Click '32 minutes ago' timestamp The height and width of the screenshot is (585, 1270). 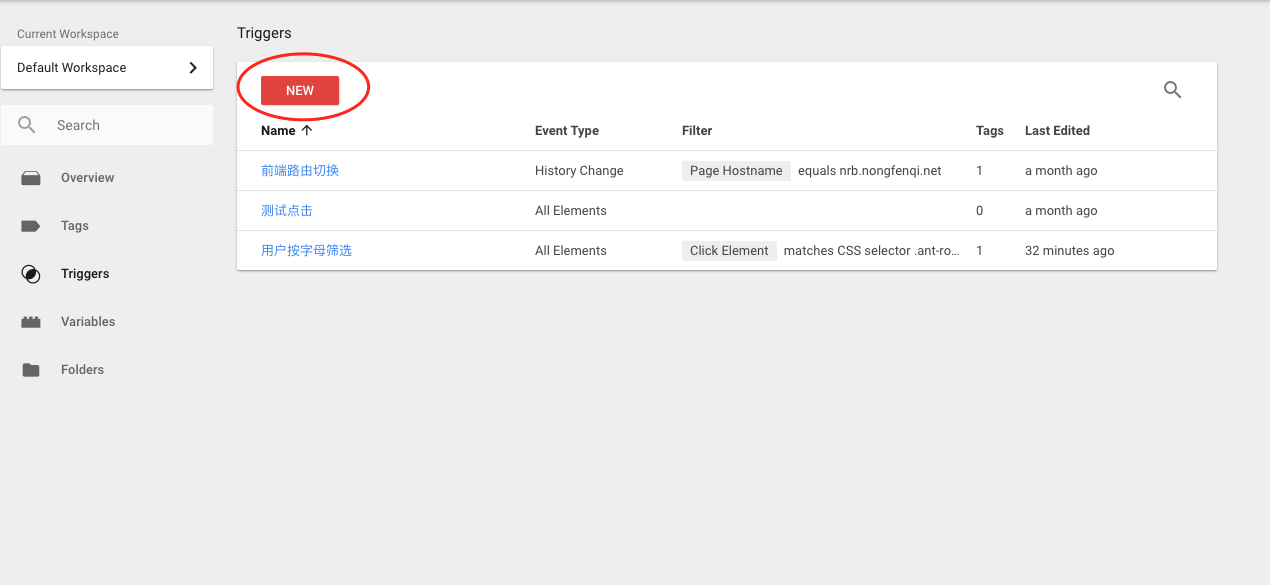pos(1069,251)
